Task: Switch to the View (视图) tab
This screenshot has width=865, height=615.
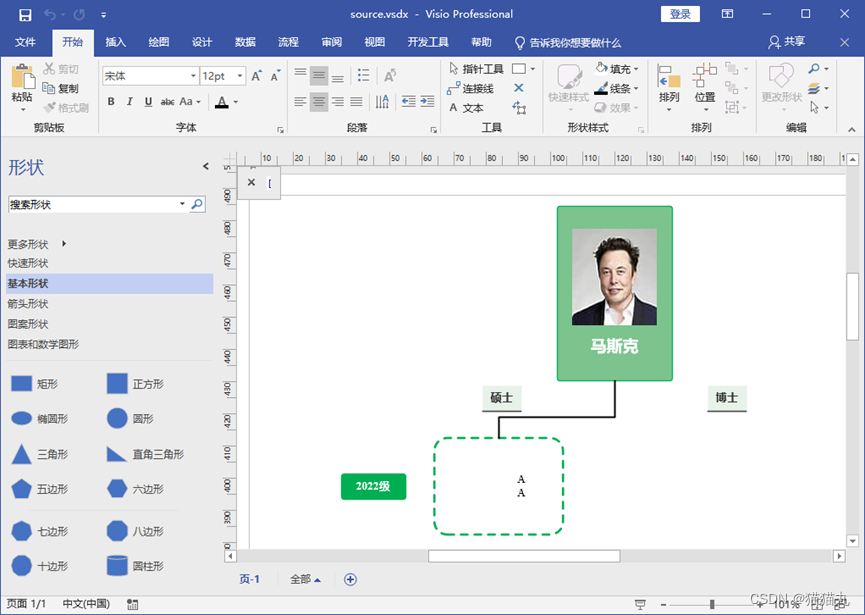Action: pyautogui.click(x=375, y=42)
